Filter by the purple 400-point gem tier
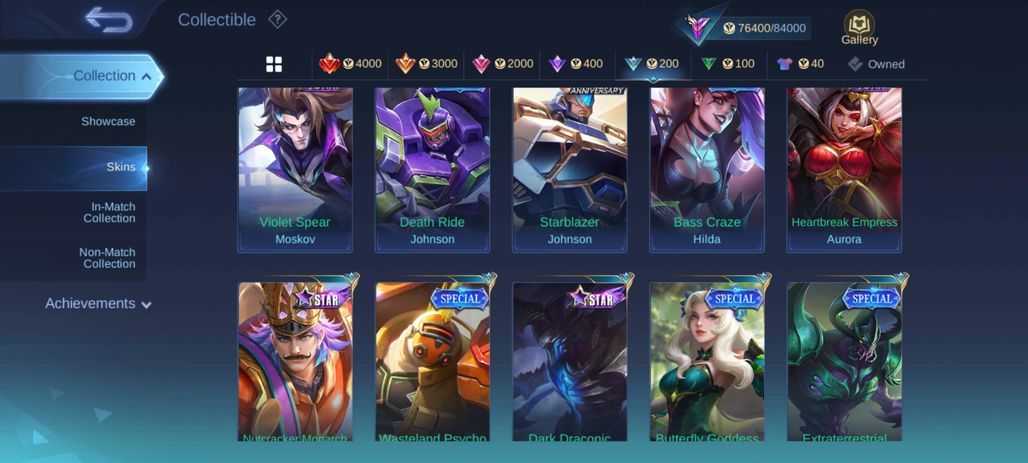Screen dimensions: 1028x463 point(576,64)
